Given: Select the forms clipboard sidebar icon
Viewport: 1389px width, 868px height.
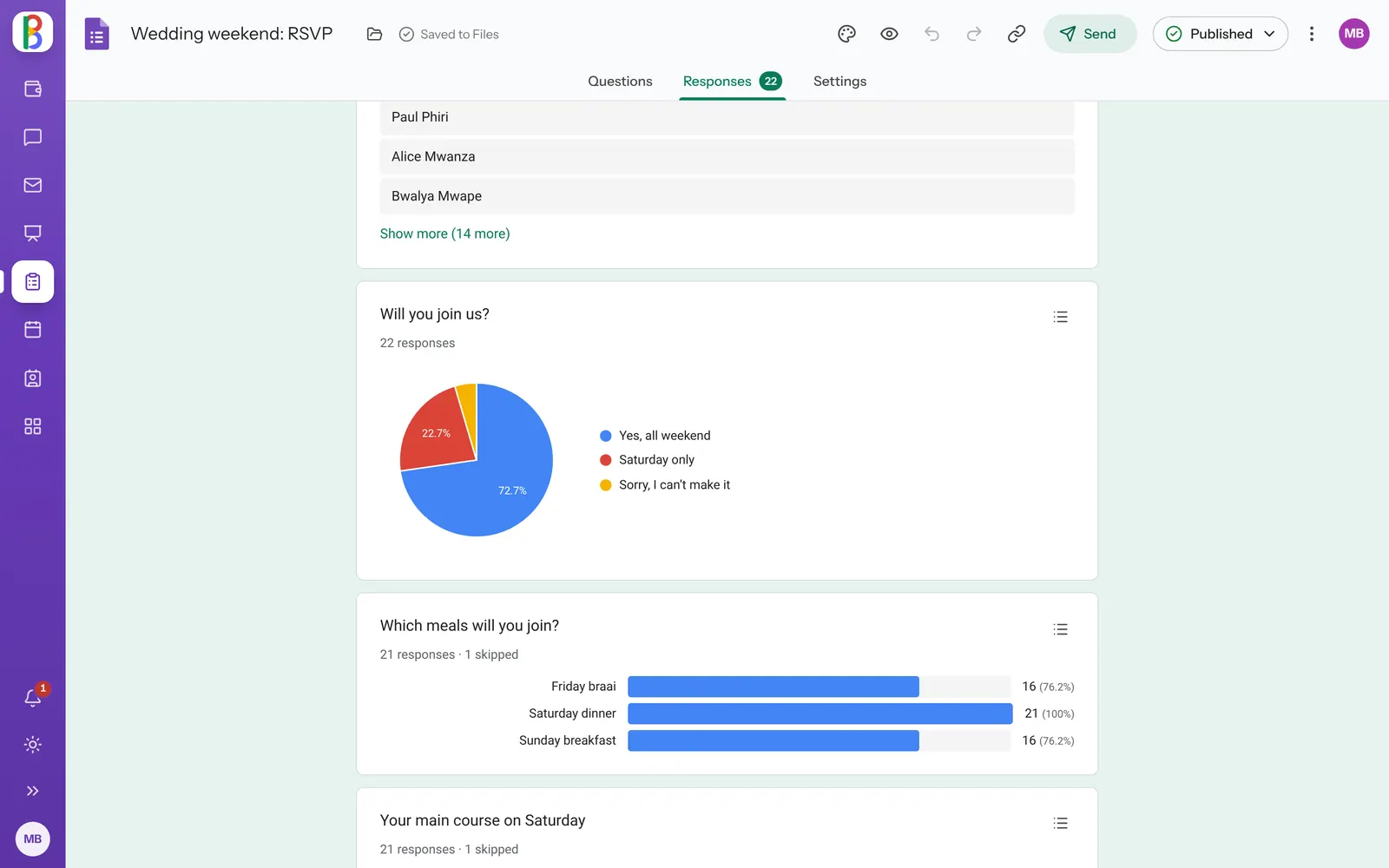Looking at the screenshot, I should point(33,281).
